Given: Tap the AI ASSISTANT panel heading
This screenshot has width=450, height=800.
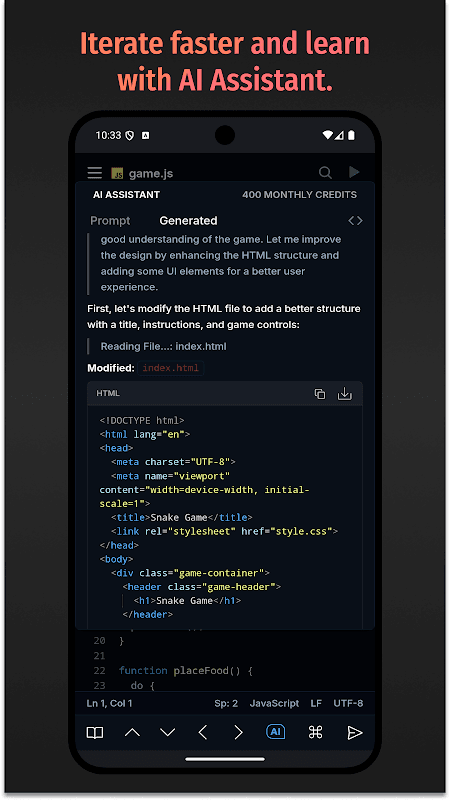Looking at the screenshot, I should point(126,194).
